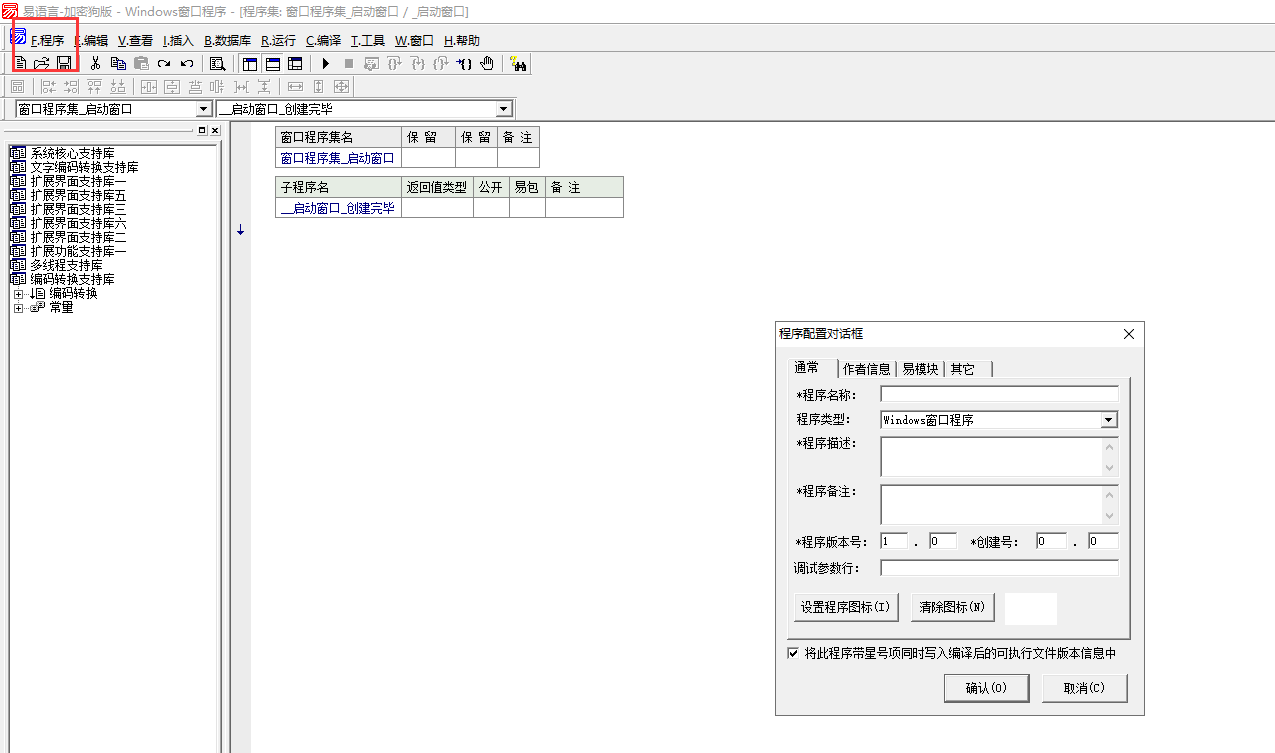The image size is (1275, 753).
Task: Click the 设置程序图标(I) button
Action: 846,607
